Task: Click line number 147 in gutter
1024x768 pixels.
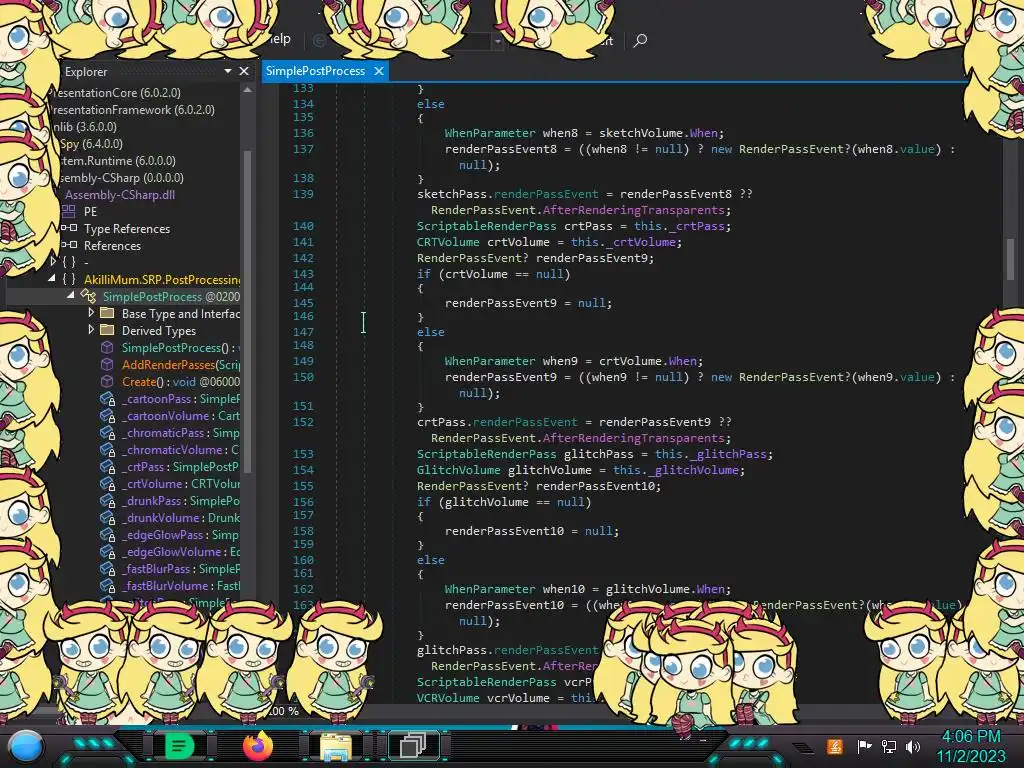Action: (303, 332)
